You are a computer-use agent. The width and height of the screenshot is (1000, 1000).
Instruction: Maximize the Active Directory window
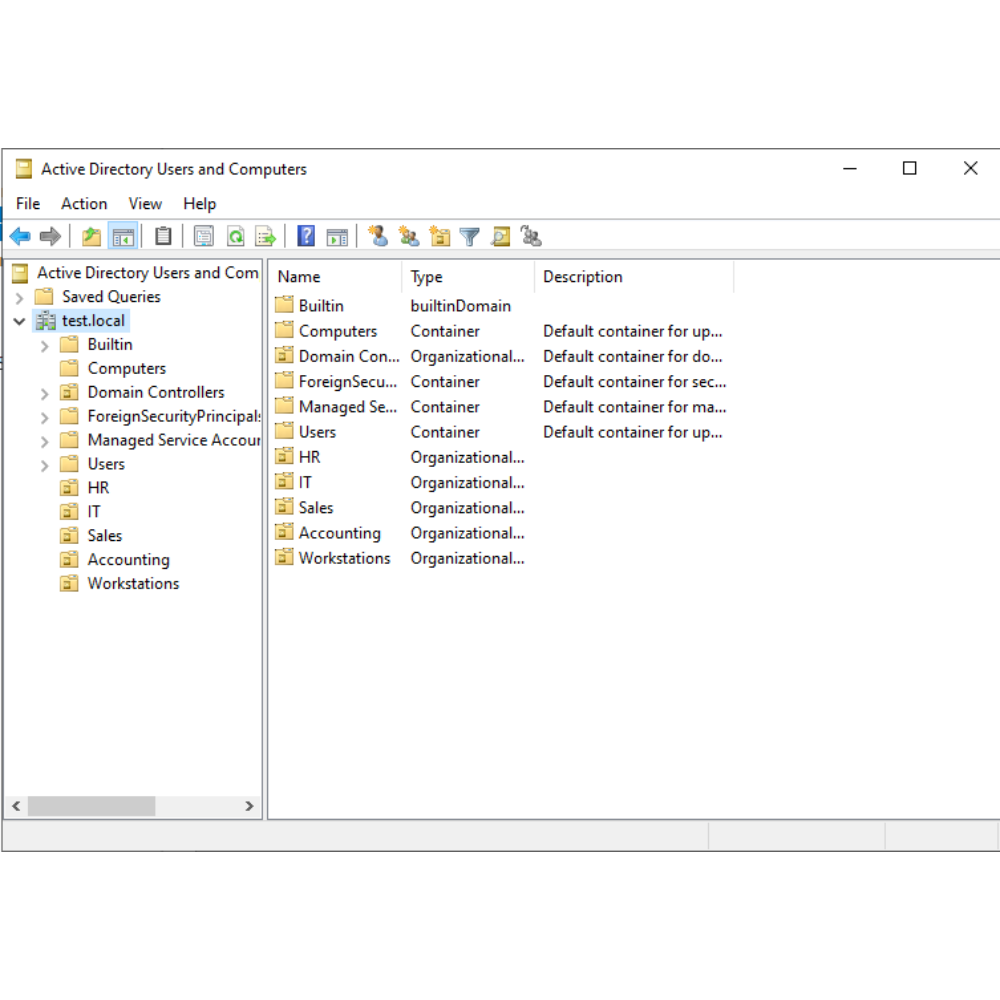(909, 168)
